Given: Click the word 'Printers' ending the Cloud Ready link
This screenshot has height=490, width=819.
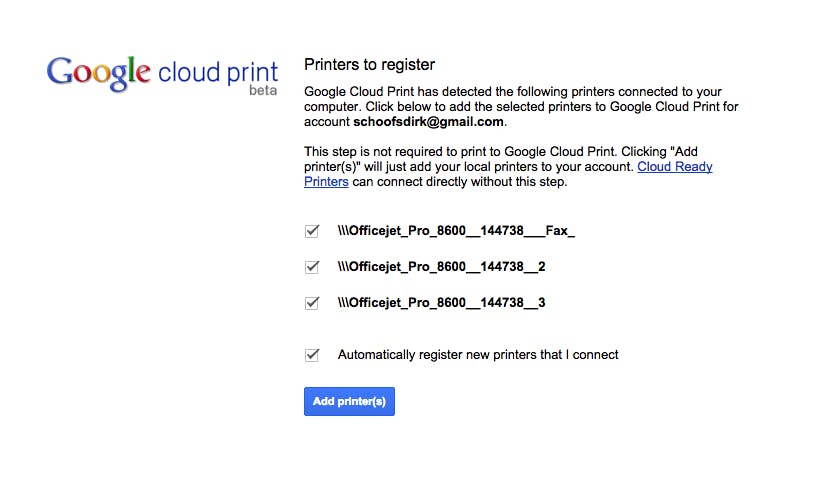Looking at the screenshot, I should click(326, 182).
